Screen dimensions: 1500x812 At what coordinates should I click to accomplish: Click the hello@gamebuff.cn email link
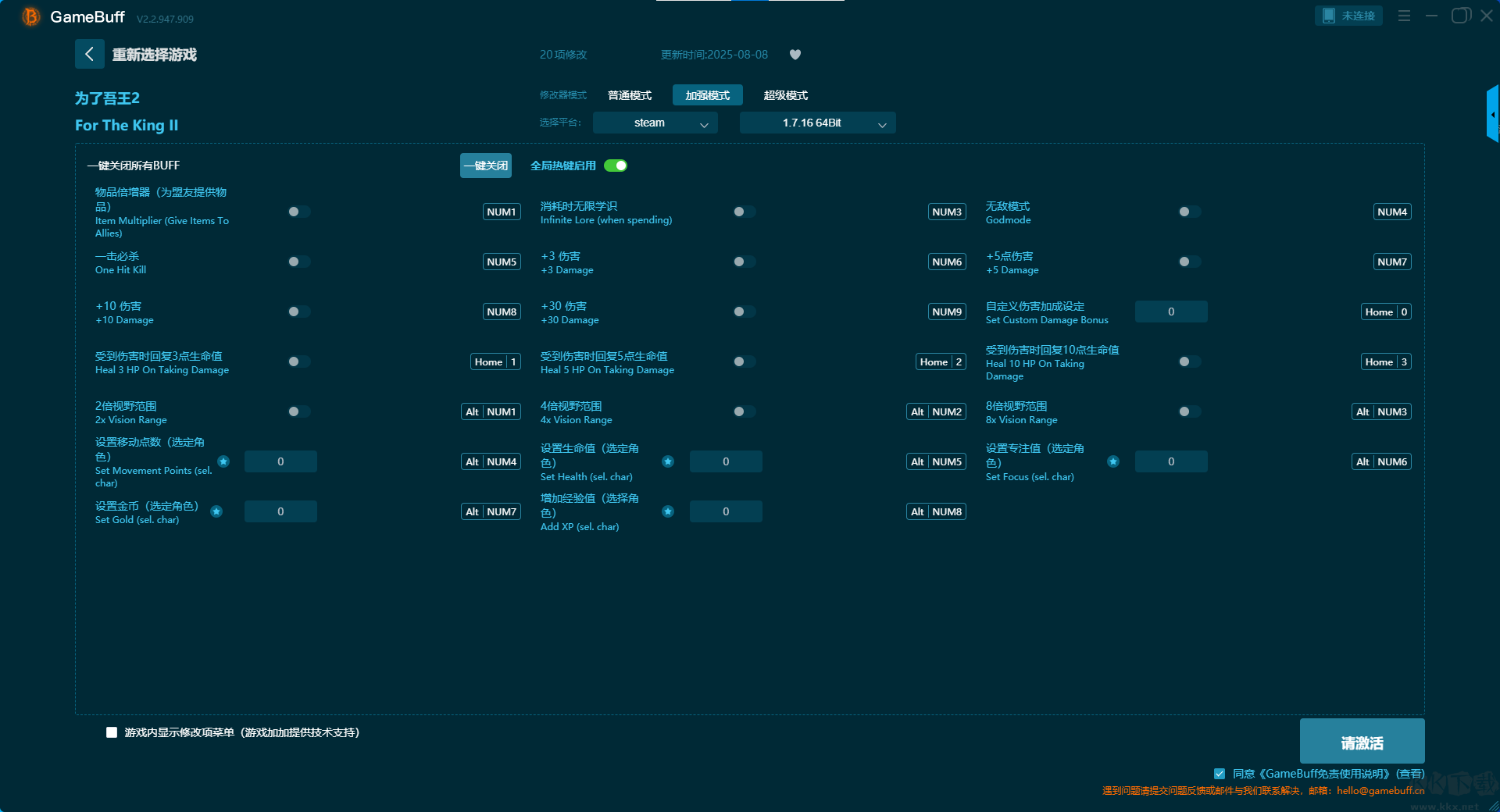[x=1380, y=791]
